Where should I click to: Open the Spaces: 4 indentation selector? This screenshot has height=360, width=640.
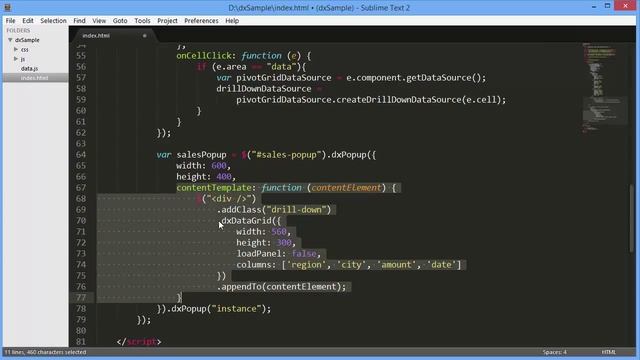click(x=554, y=352)
